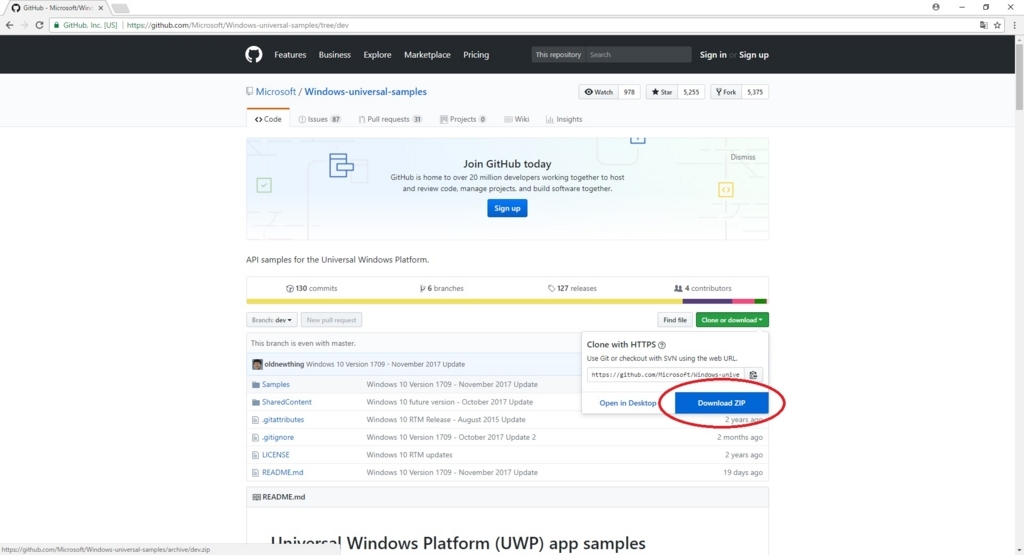Viewport: 1024px width, 555px height.
Task: Click the browser address bar URL
Action: (x=238, y=25)
